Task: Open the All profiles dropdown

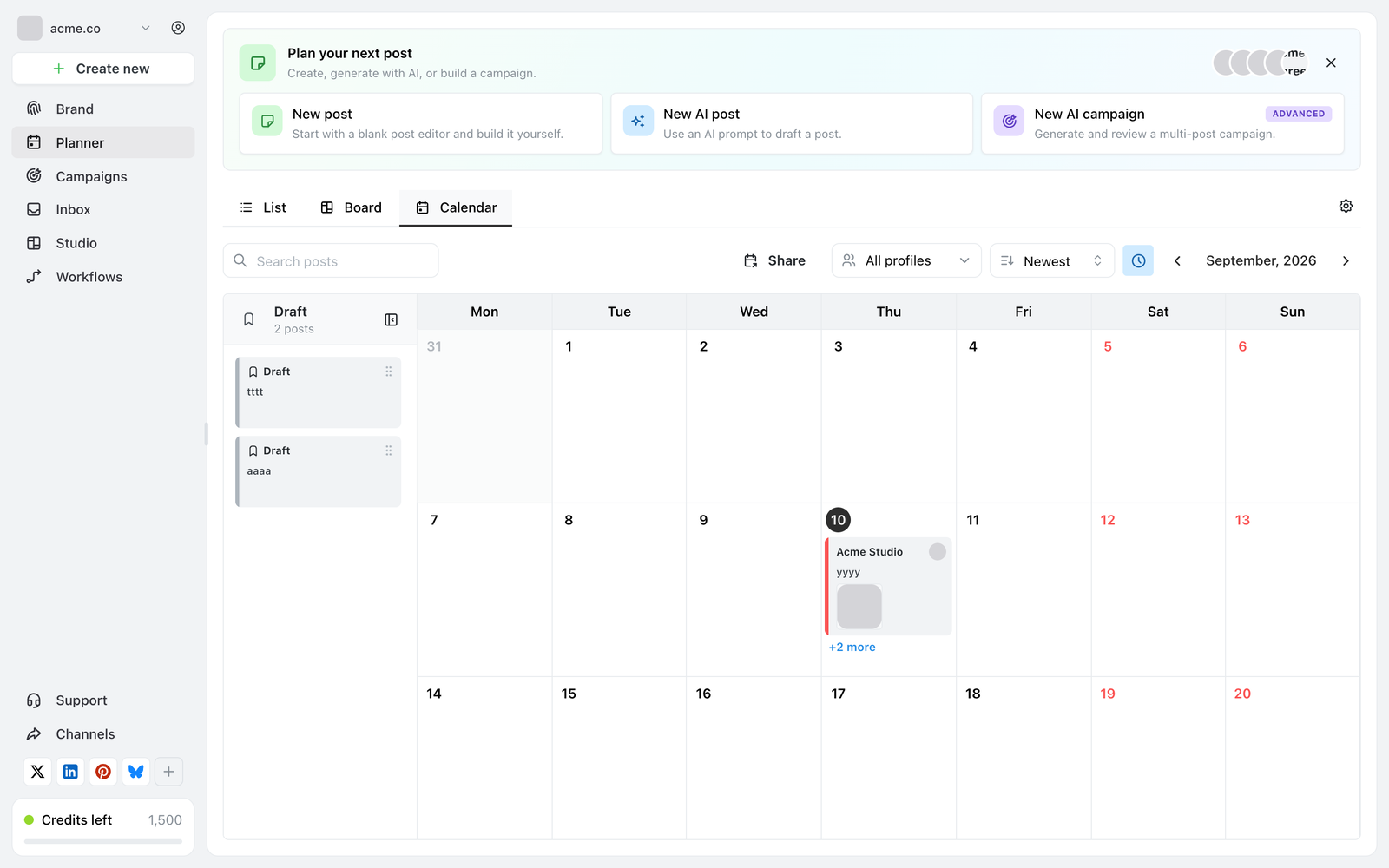Action: [x=906, y=260]
